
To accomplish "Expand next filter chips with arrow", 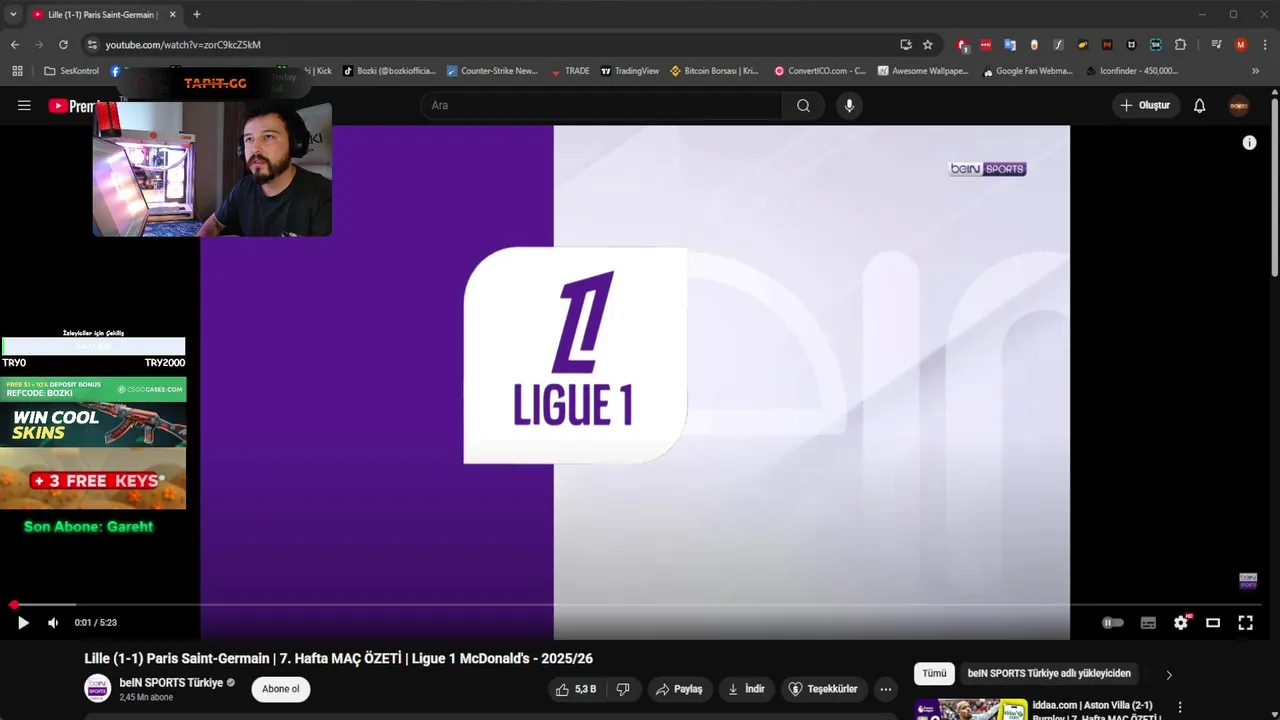I will click(x=1169, y=675).
